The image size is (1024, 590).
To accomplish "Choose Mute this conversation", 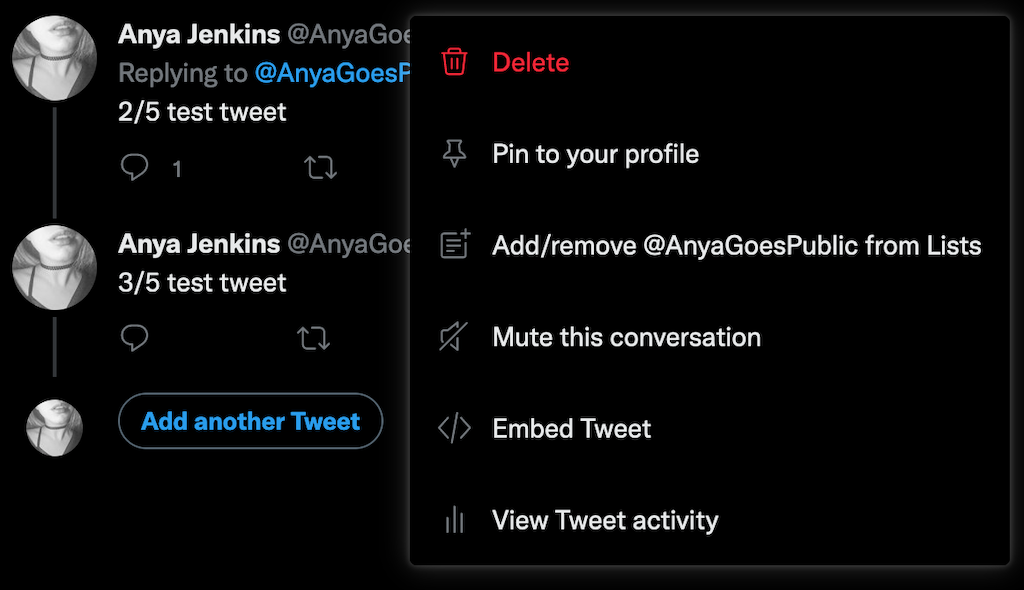I will tap(626, 337).
